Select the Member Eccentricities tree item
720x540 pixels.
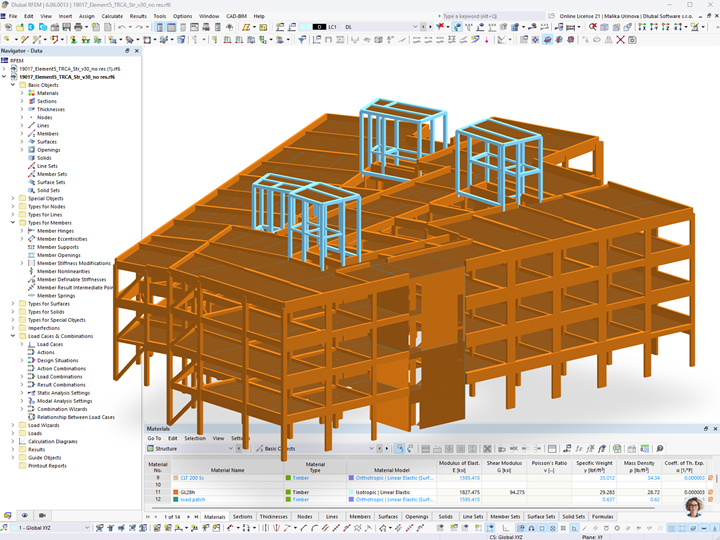pos(62,239)
